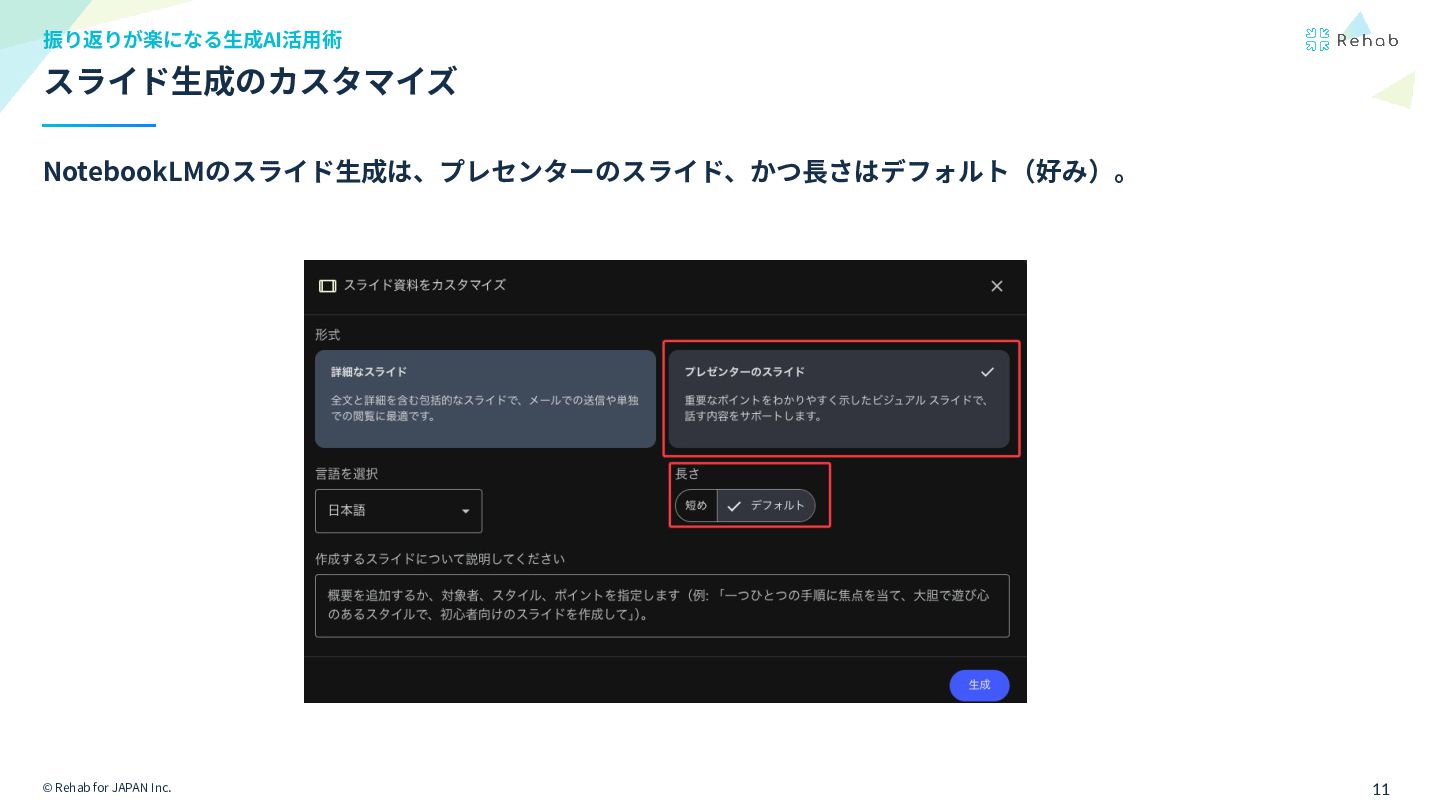This screenshot has width=1440, height=810.
Task: Click the 形式 section label
Action: (327, 335)
